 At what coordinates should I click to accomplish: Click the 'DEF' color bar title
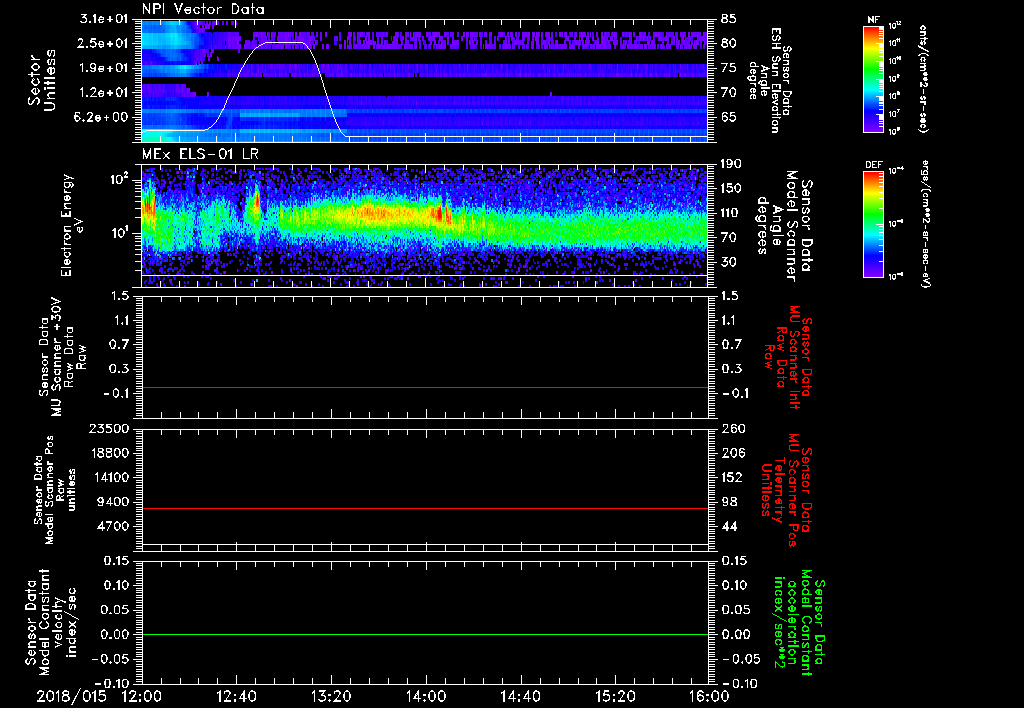(874, 165)
